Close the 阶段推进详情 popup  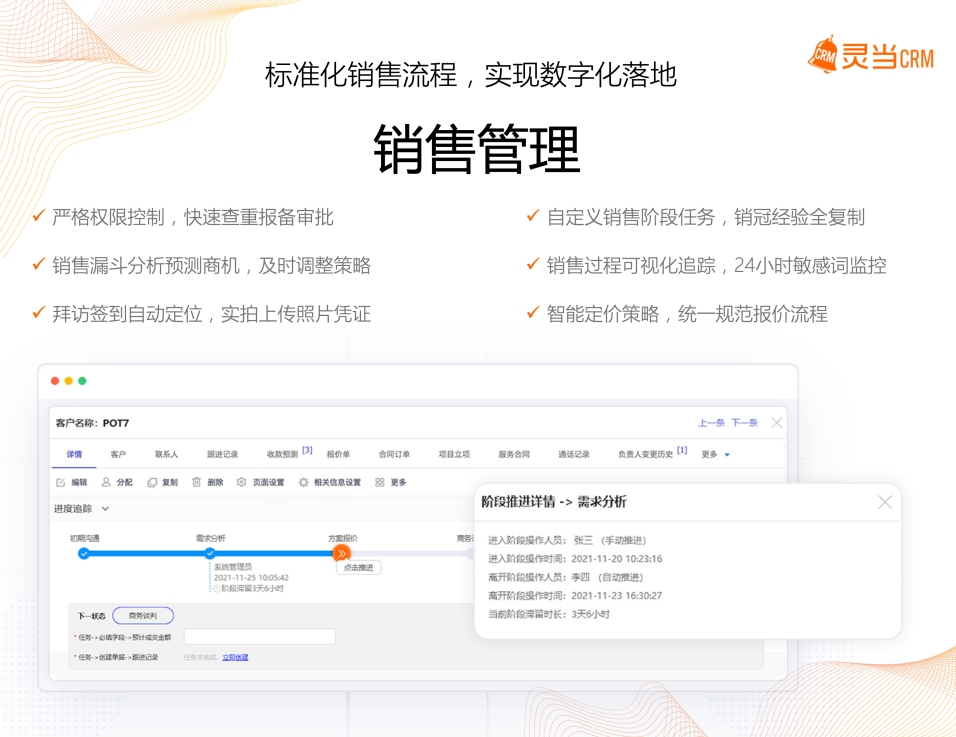884,502
